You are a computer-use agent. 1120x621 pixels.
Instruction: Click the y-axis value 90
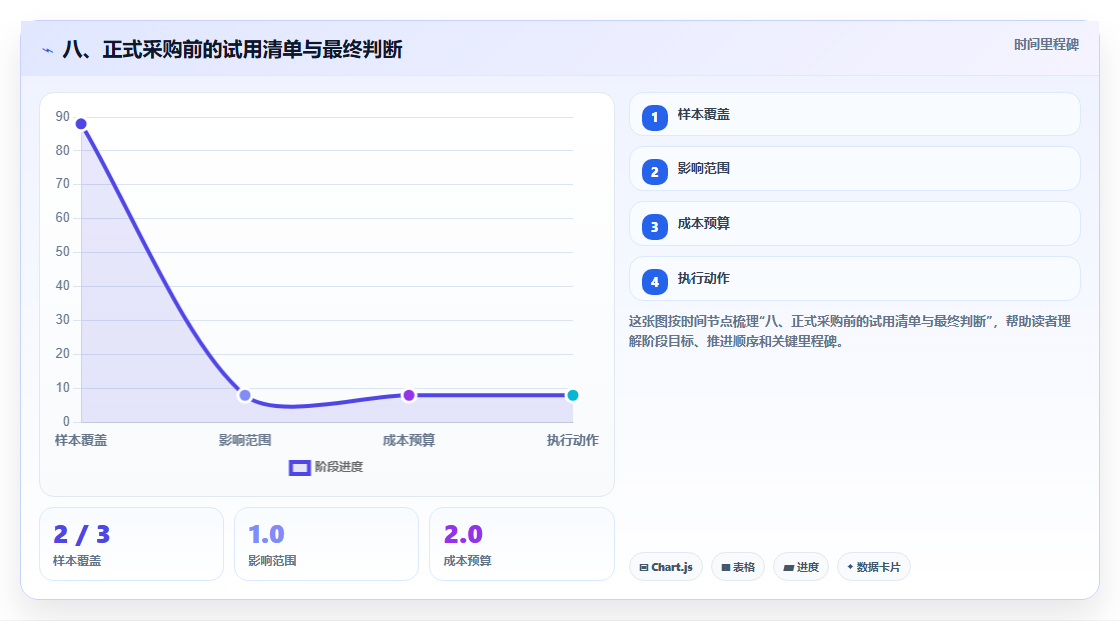(x=63, y=116)
